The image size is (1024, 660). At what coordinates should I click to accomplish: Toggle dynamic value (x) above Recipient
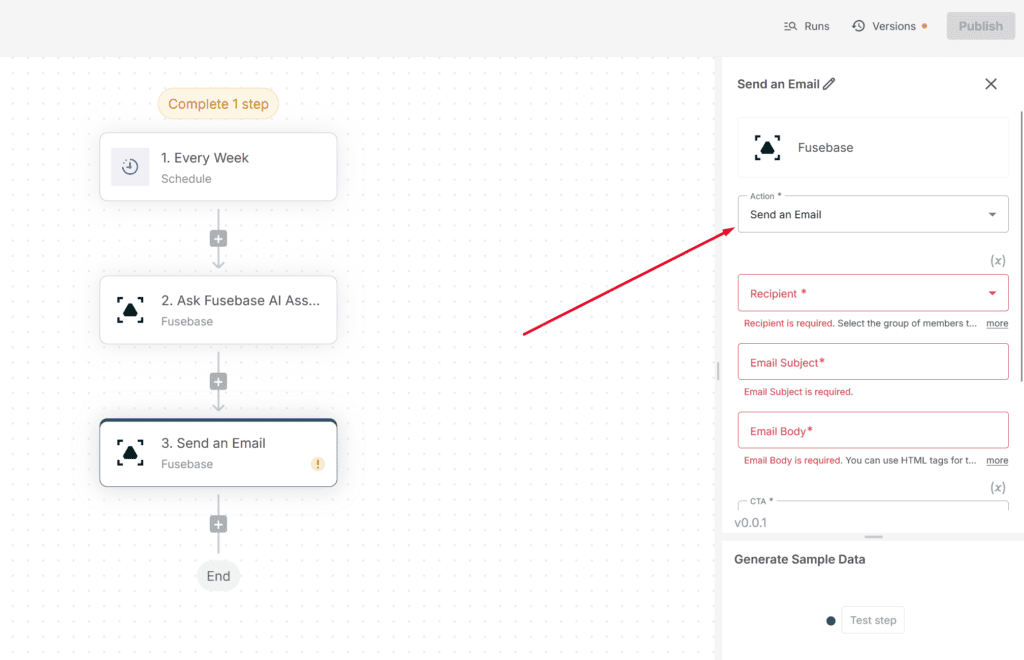pos(997,260)
